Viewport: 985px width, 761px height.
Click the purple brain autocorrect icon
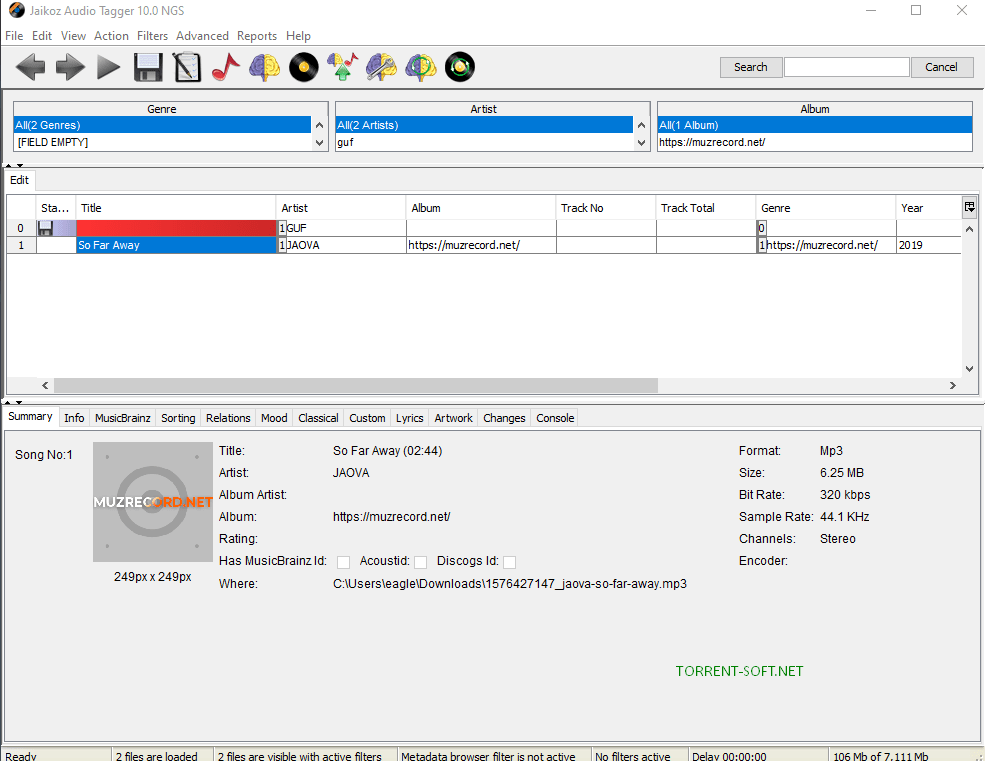tap(264, 67)
